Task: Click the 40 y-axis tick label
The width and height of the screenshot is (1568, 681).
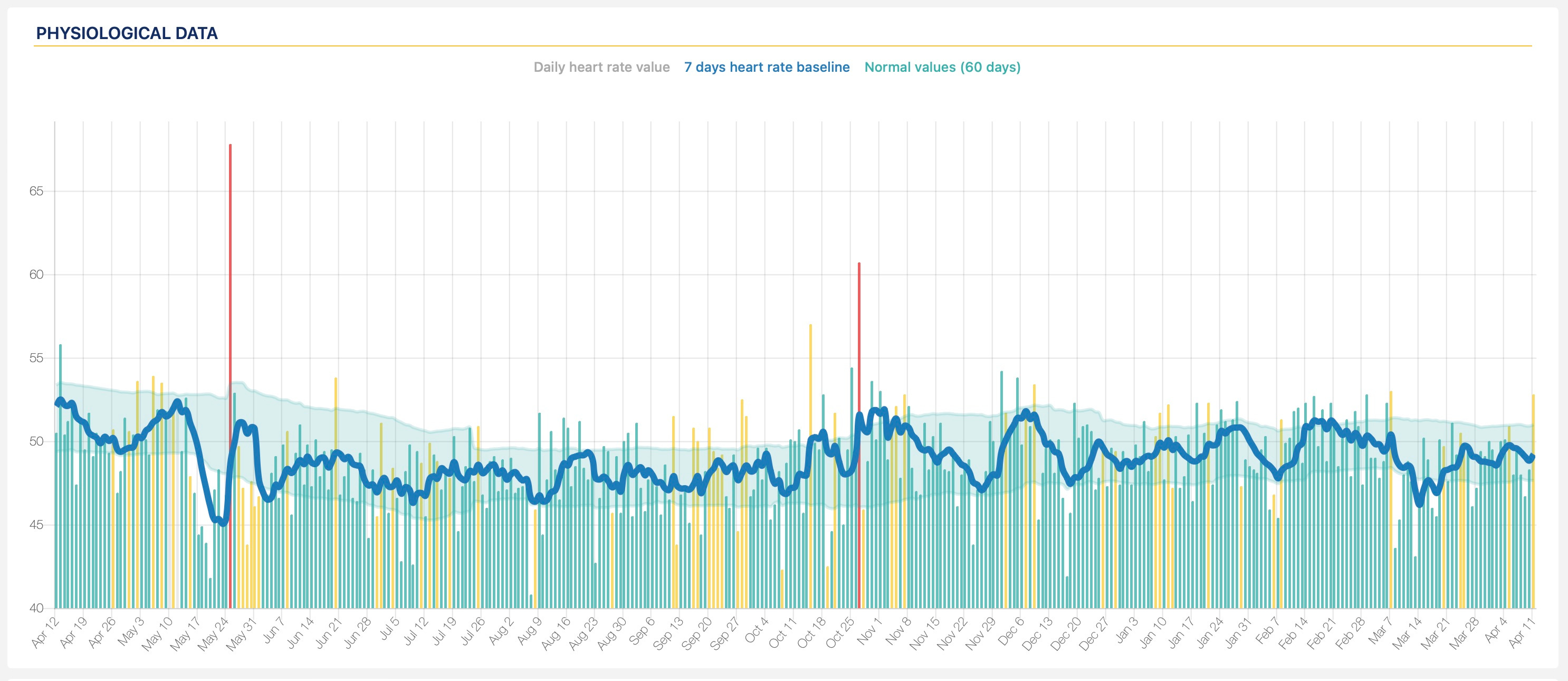Action: coord(36,608)
